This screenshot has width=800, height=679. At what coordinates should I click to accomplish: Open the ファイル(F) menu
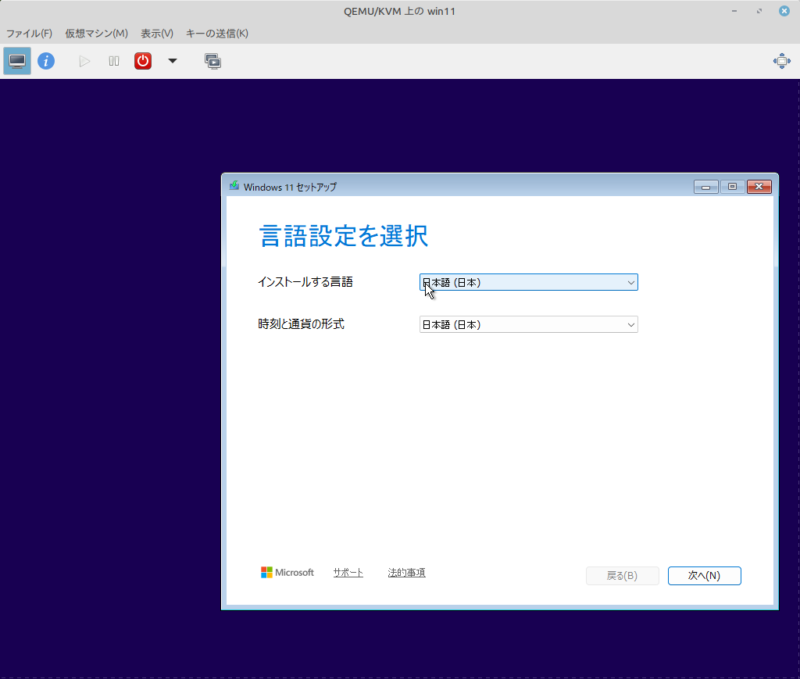pos(29,33)
